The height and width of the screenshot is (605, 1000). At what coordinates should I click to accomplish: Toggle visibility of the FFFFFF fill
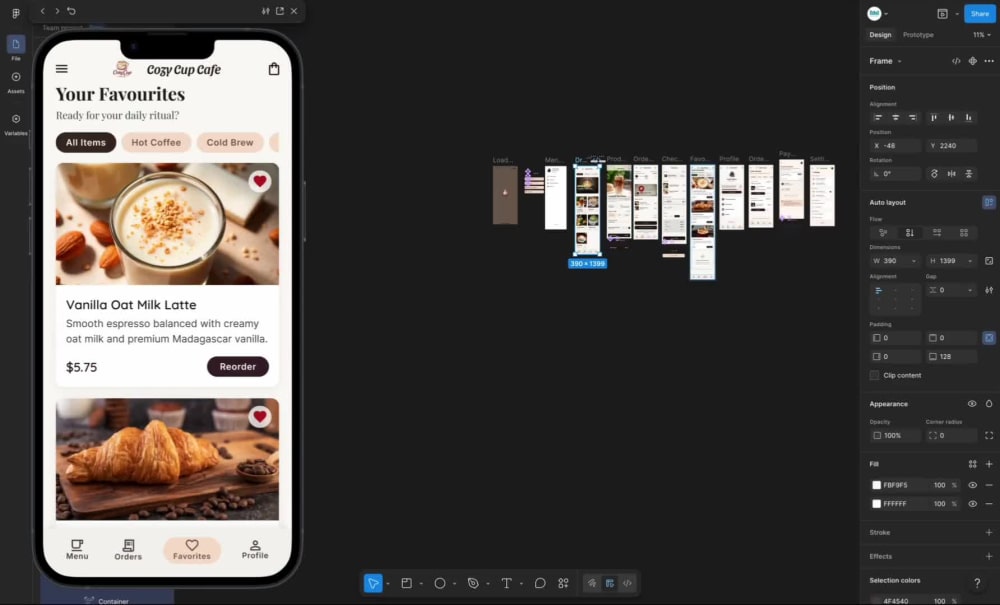pos(973,504)
